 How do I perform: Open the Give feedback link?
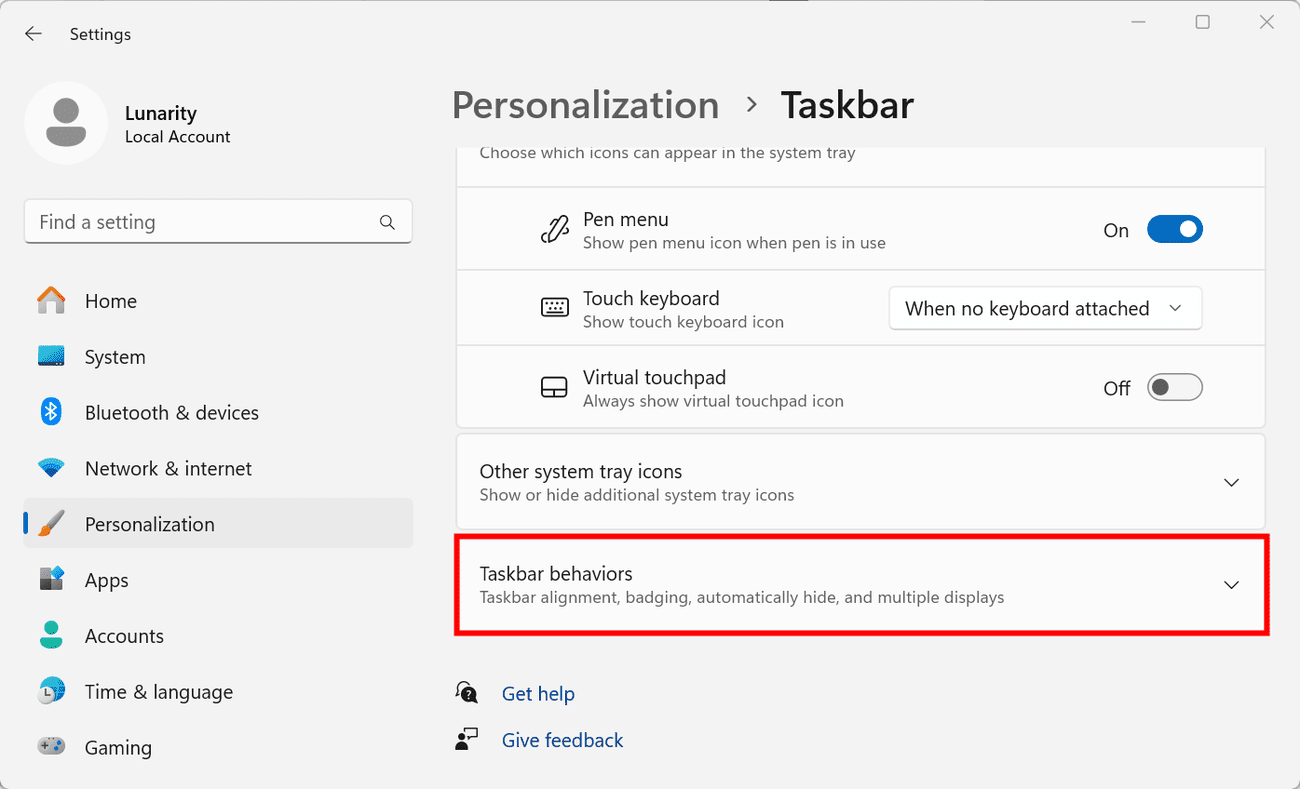coord(562,740)
